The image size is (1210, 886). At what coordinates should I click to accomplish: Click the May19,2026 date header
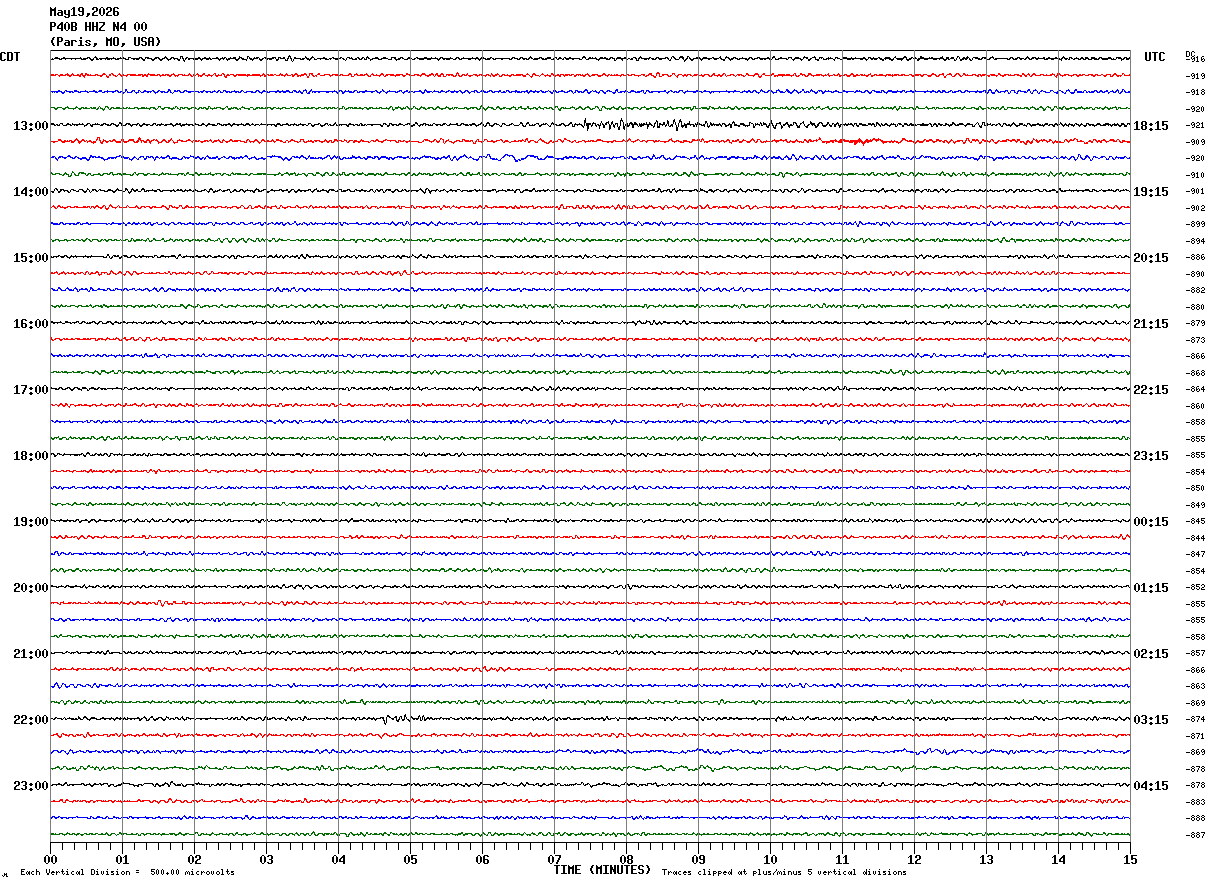pos(84,12)
